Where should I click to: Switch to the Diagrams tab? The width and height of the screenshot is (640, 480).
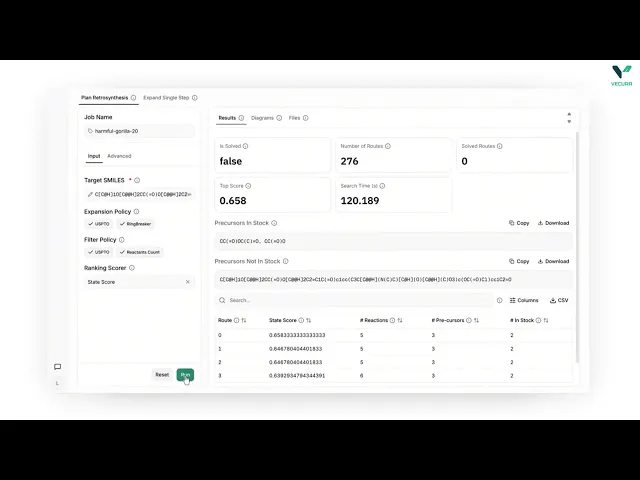pyautogui.click(x=262, y=118)
